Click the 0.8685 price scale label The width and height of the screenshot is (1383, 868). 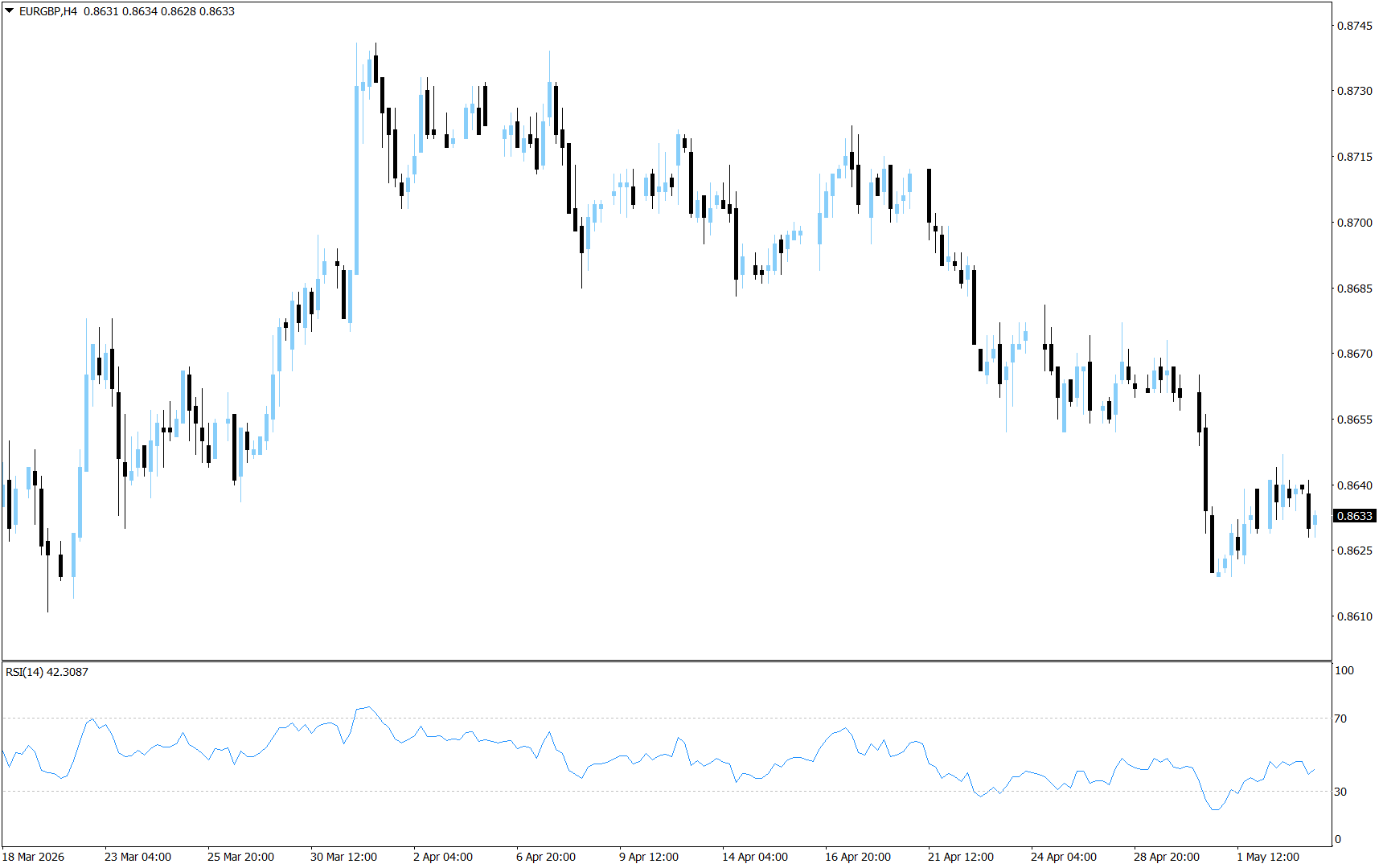click(1355, 289)
